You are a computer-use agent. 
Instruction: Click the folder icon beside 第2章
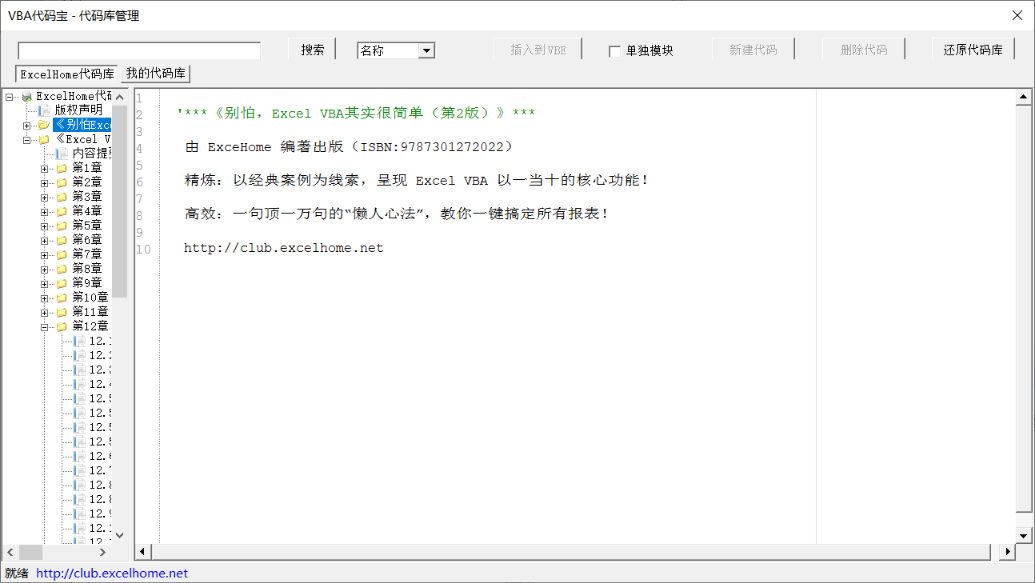coord(62,182)
